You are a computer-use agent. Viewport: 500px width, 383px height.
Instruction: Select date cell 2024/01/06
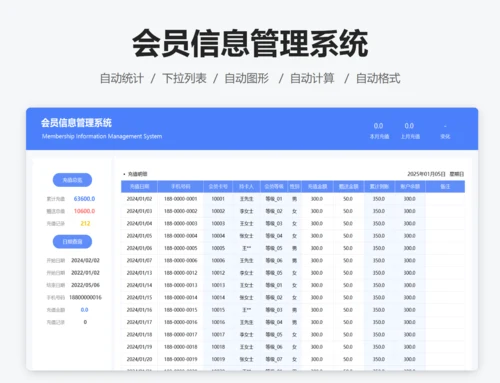139,248
